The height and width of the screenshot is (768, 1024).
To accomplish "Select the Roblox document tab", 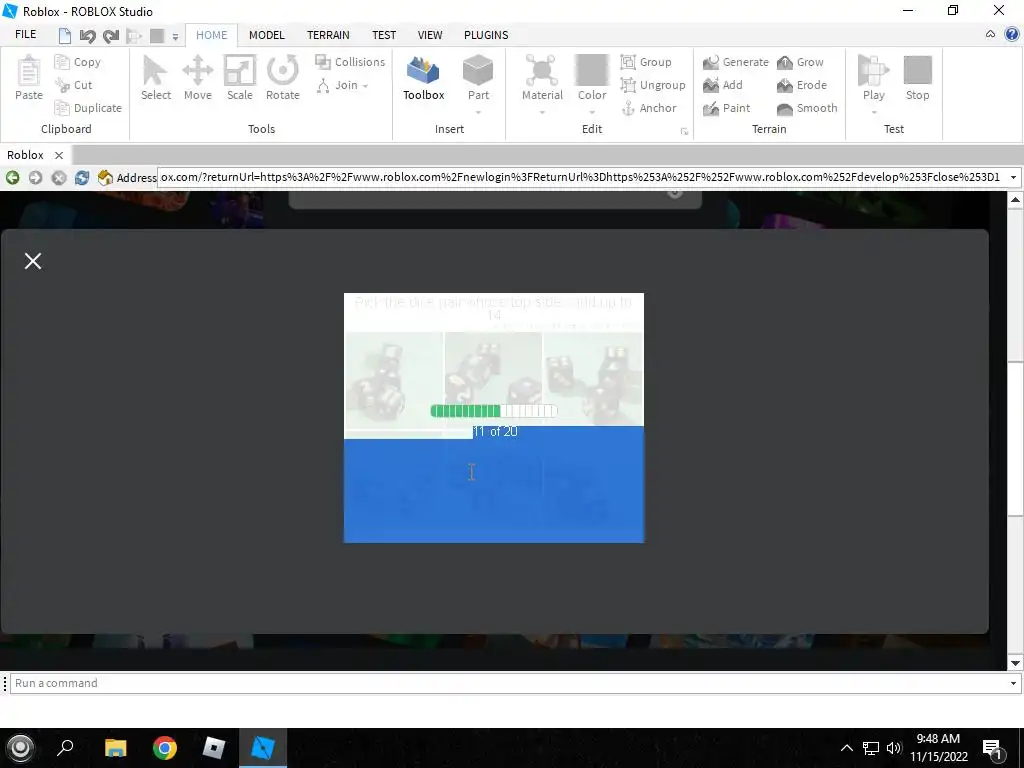I will (x=25, y=155).
